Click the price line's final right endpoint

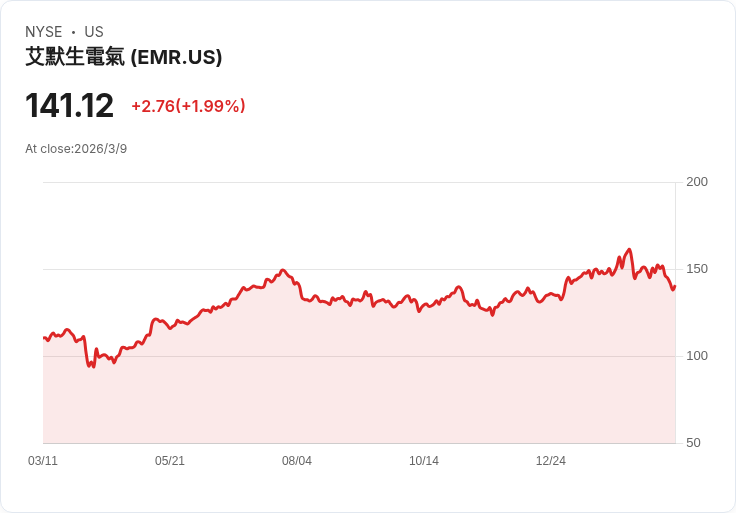click(675, 286)
